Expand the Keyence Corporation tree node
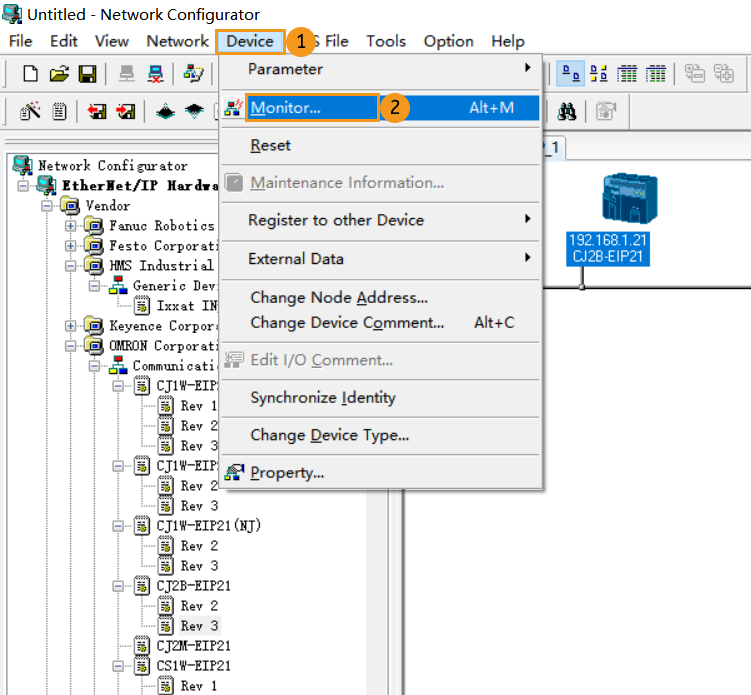 (71, 326)
